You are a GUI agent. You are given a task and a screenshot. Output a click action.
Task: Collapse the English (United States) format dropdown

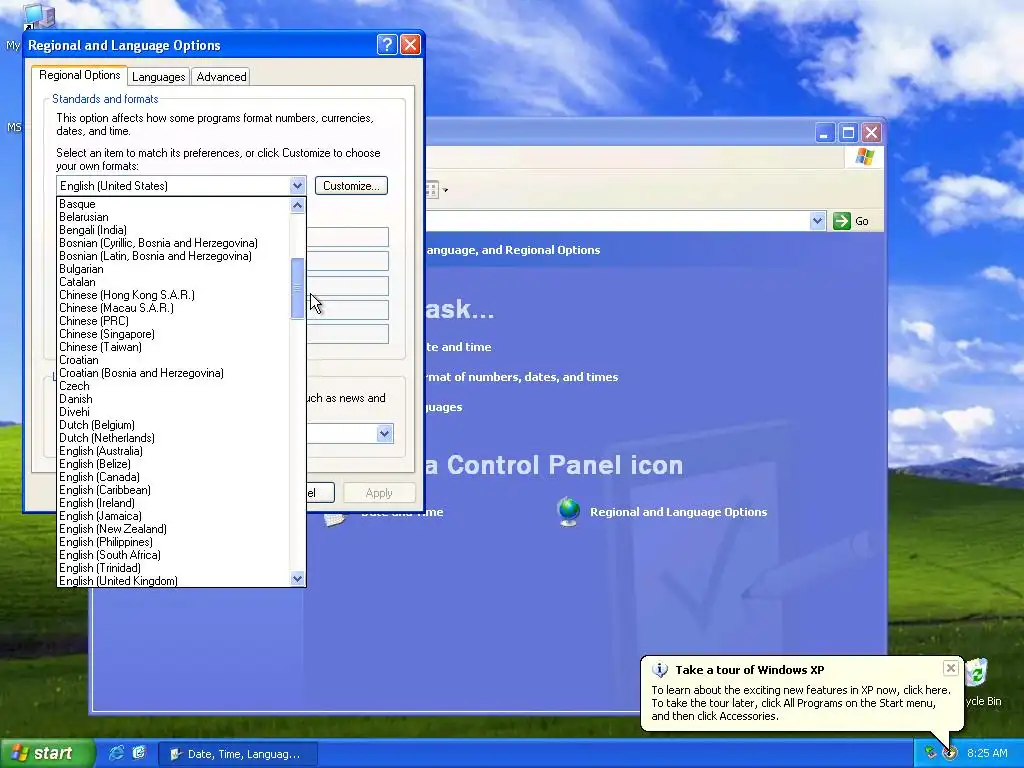pyautogui.click(x=297, y=185)
